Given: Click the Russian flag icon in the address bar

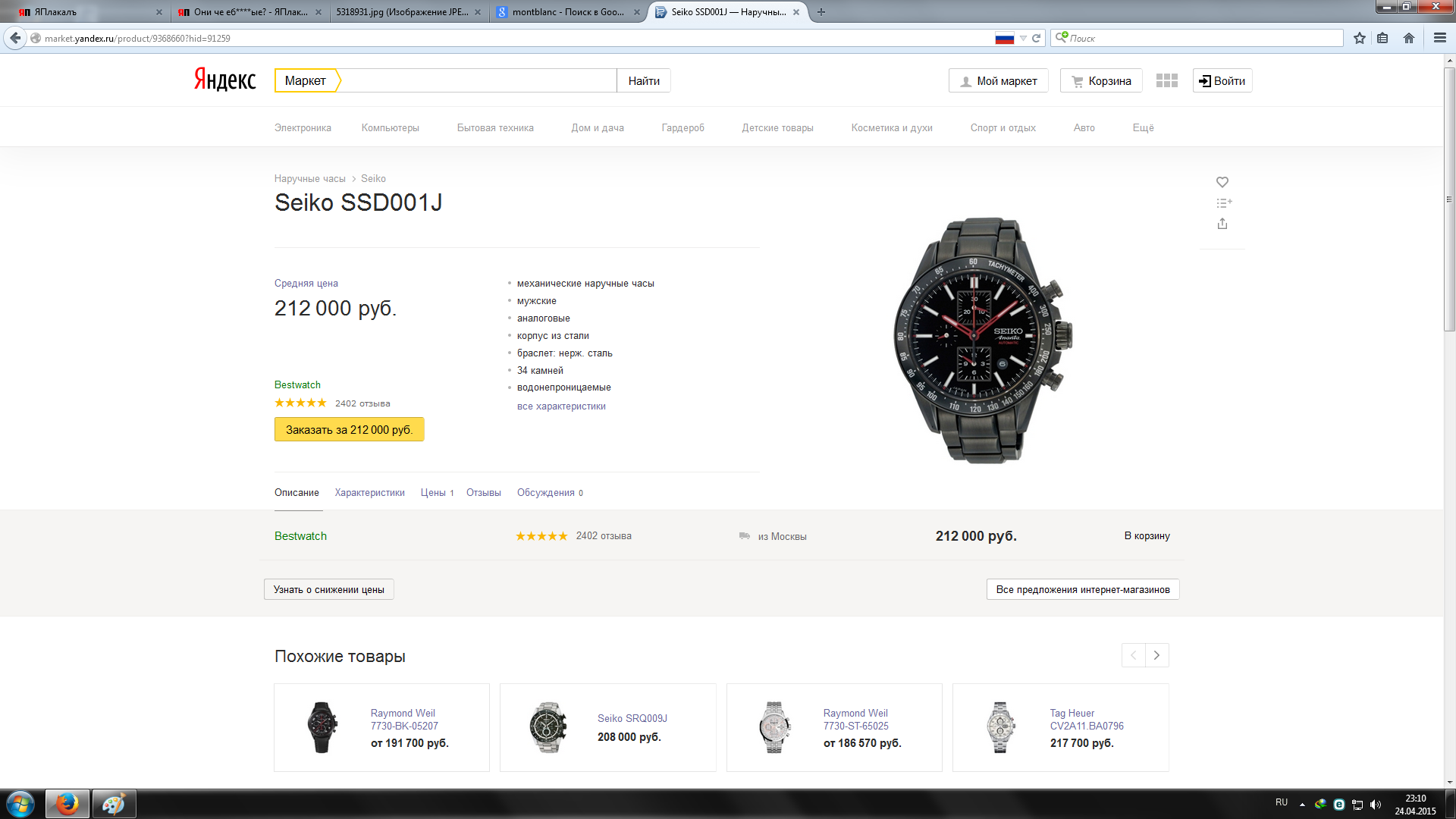Looking at the screenshot, I should pyautogui.click(x=1005, y=38).
